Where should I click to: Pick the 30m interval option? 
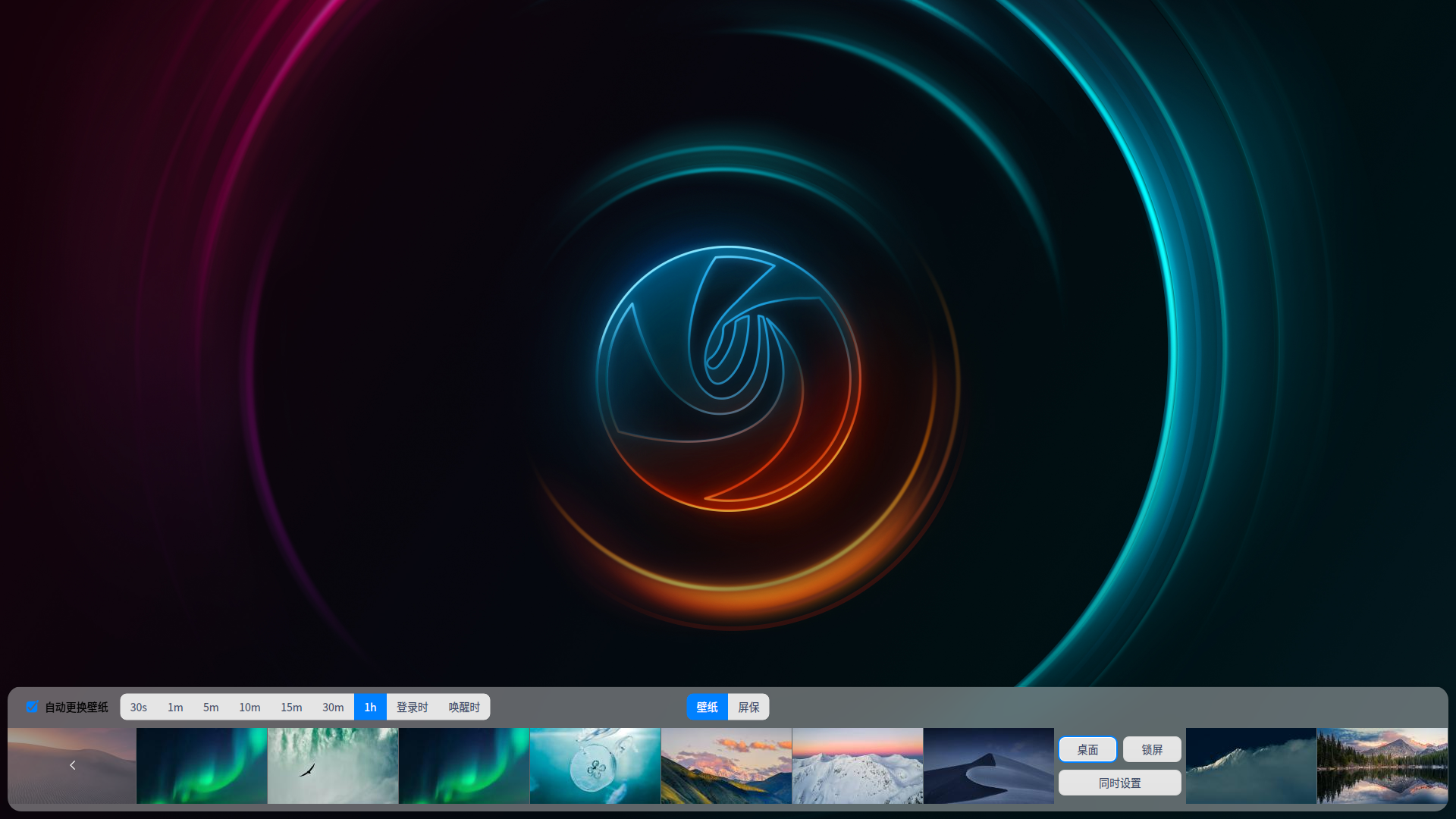pos(333,707)
